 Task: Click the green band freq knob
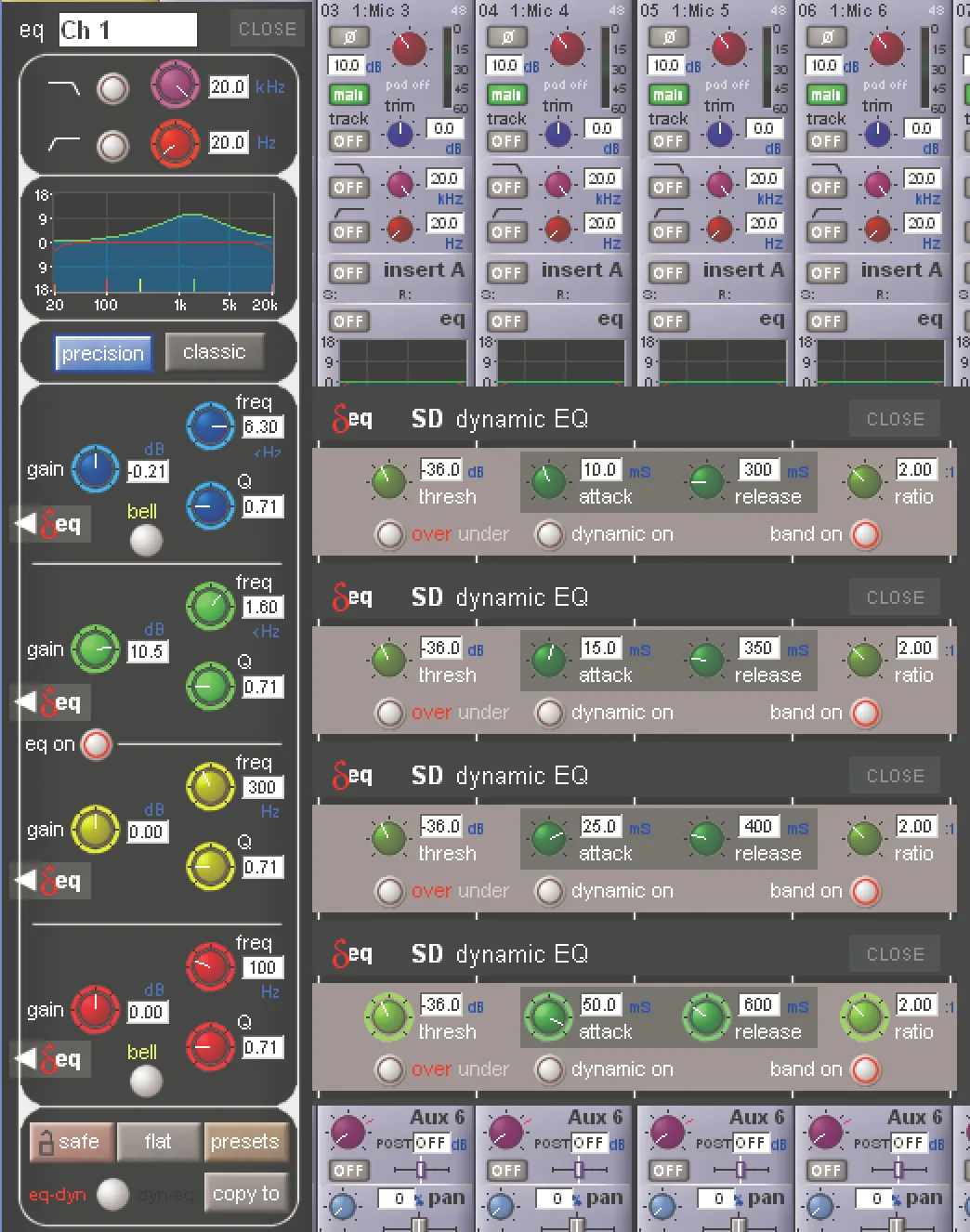[211, 606]
